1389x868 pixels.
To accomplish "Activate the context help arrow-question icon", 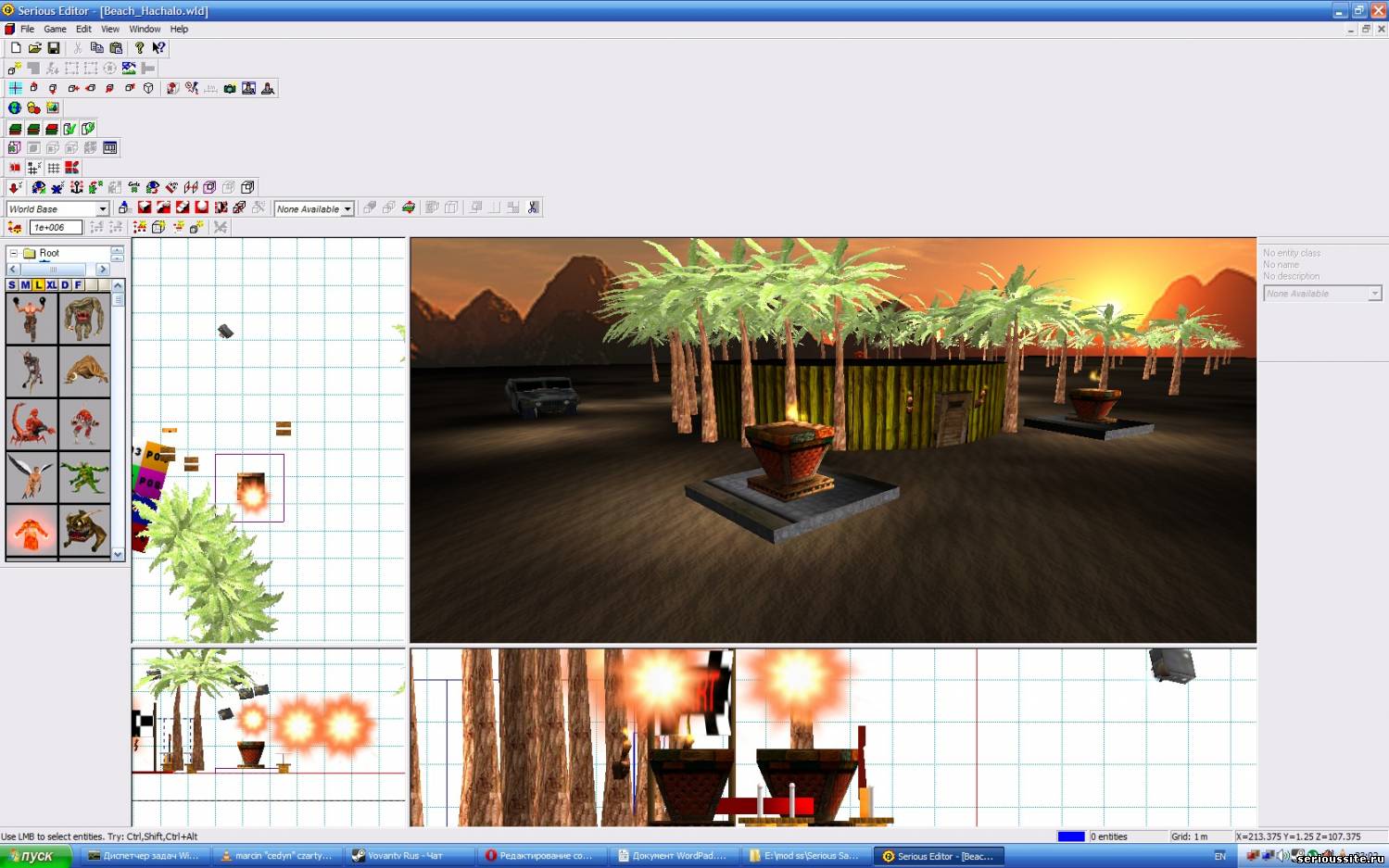I will pyautogui.click(x=158, y=47).
